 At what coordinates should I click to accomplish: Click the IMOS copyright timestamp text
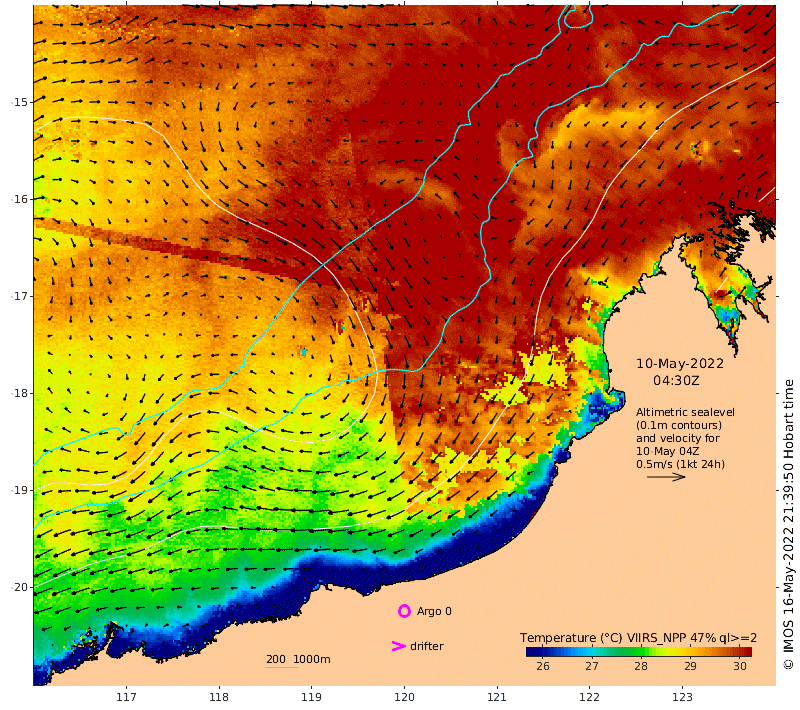click(789, 524)
